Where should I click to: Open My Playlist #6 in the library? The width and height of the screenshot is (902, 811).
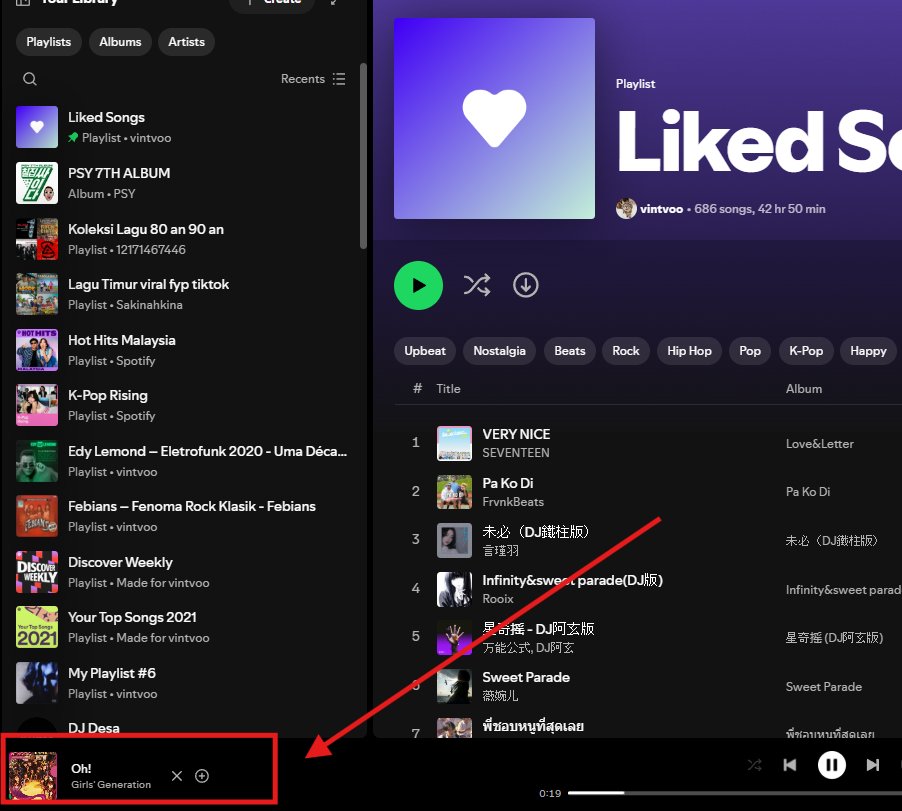pos(181,683)
